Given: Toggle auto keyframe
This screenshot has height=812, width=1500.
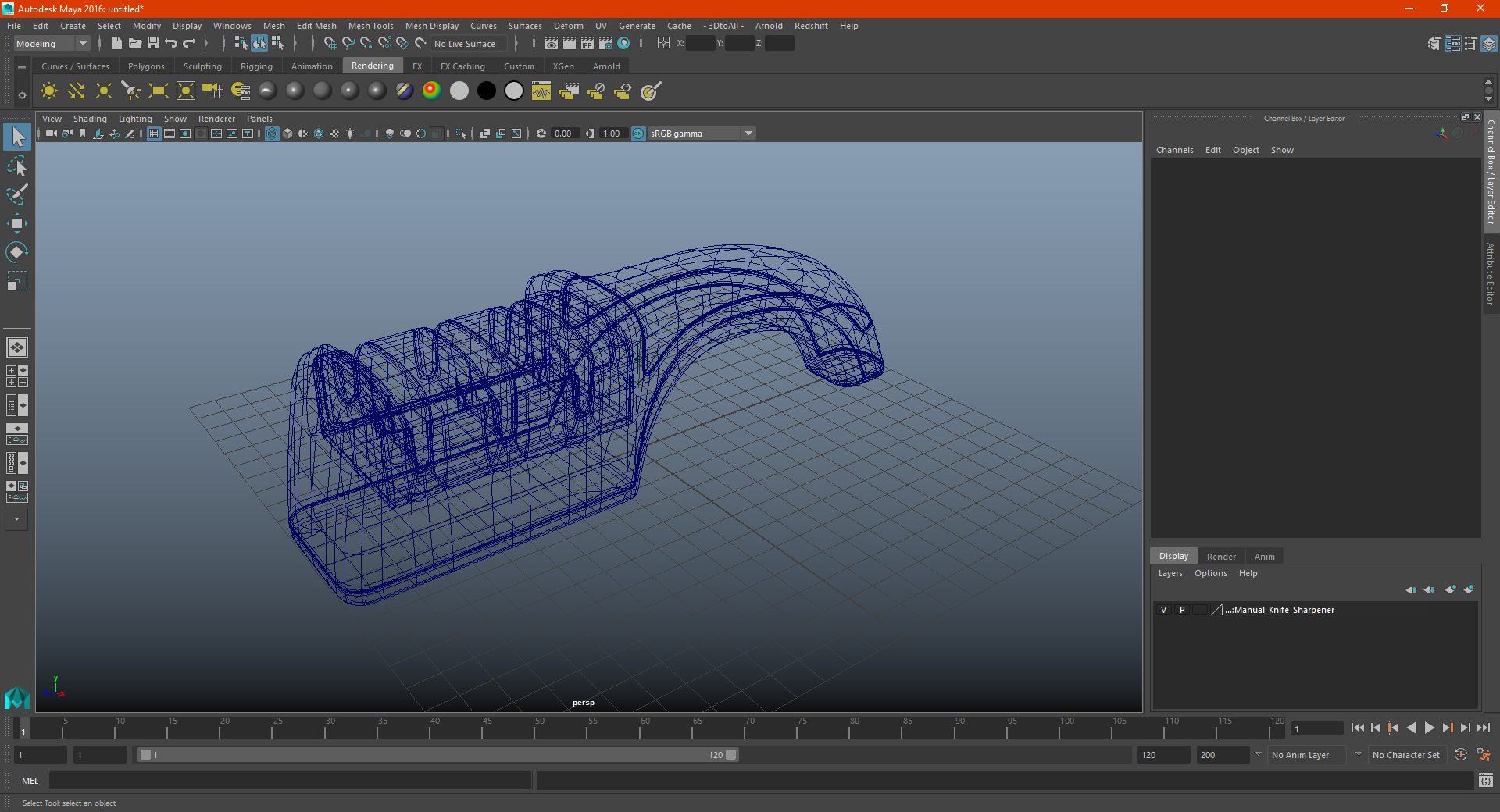Looking at the screenshot, I should tap(1461, 755).
